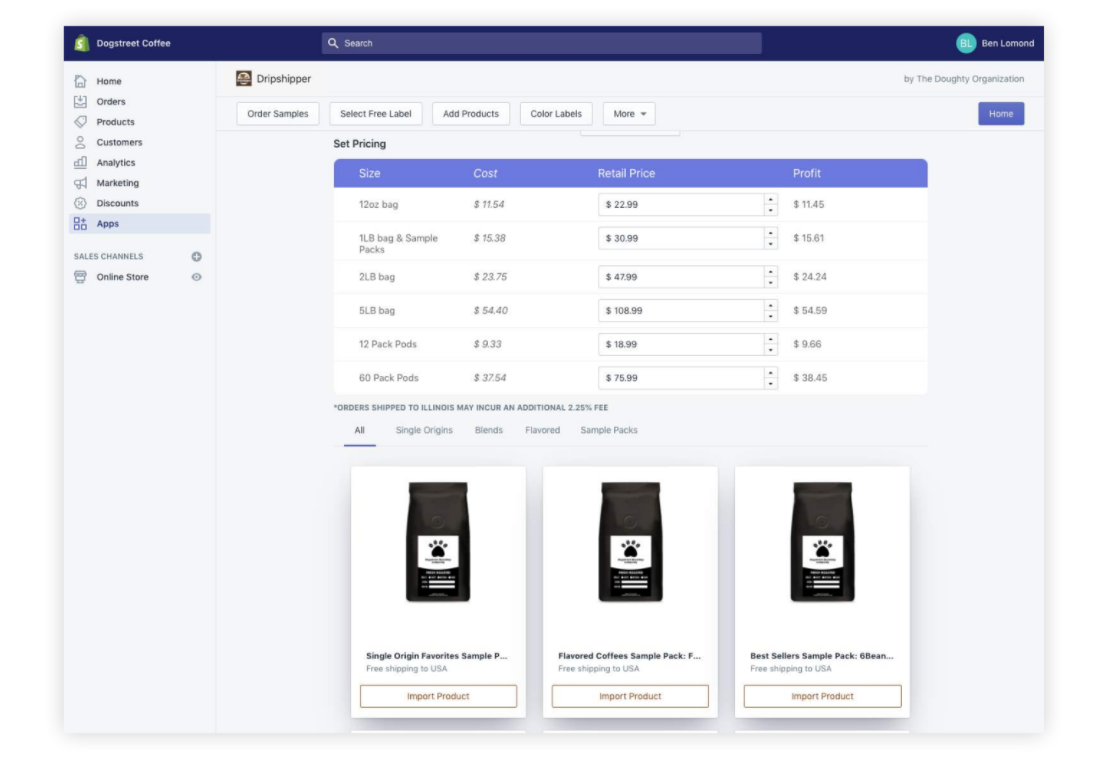The height and width of the screenshot is (774, 1112).
Task: Switch to the All tab
Action: coord(360,431)
